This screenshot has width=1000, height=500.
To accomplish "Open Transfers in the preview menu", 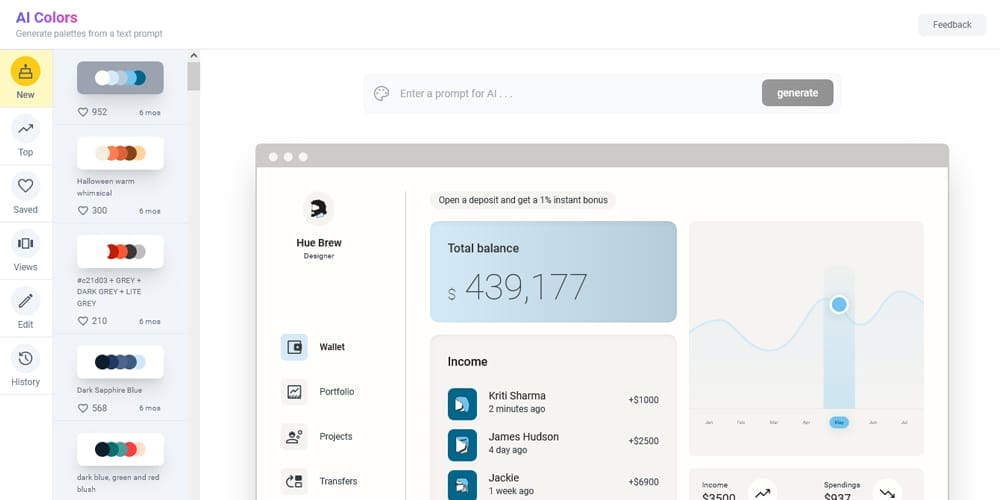I will click(337, 481).
